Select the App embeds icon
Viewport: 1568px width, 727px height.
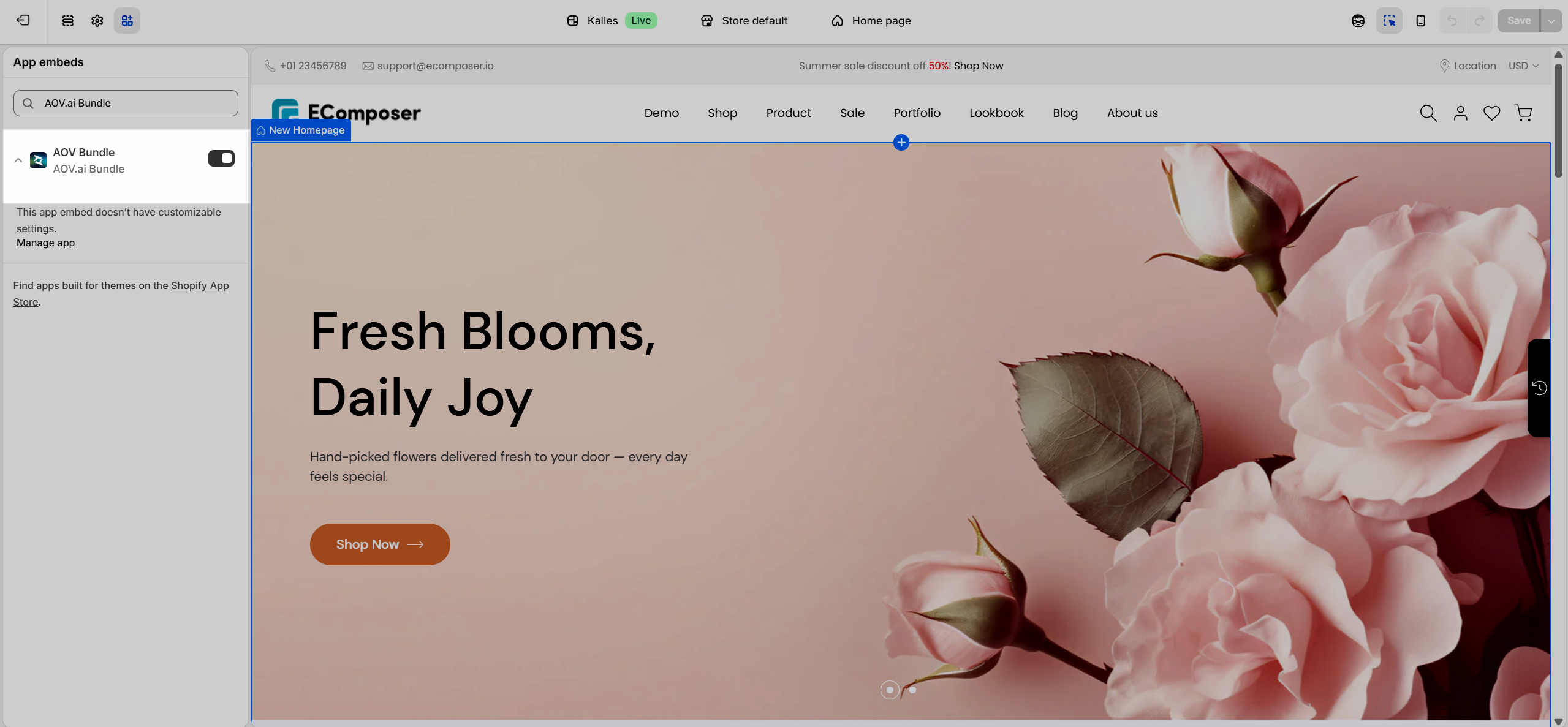127,20
